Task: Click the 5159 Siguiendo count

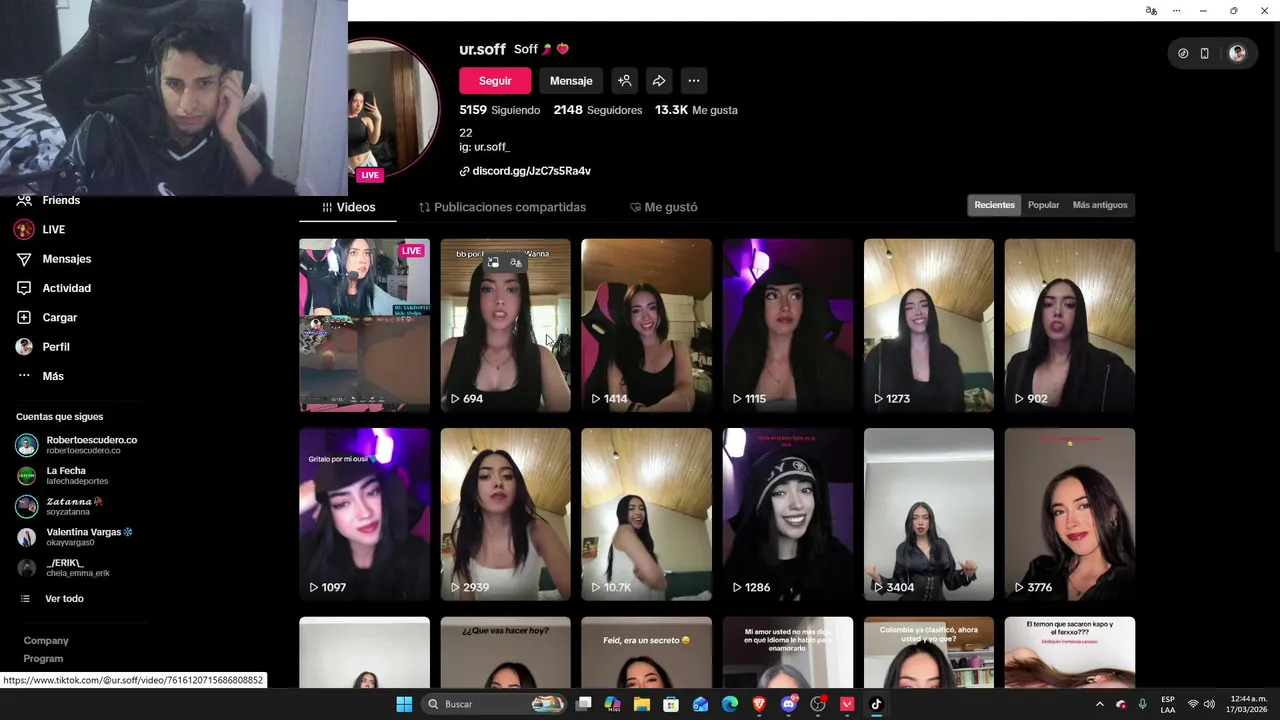Action: [499, 110]
